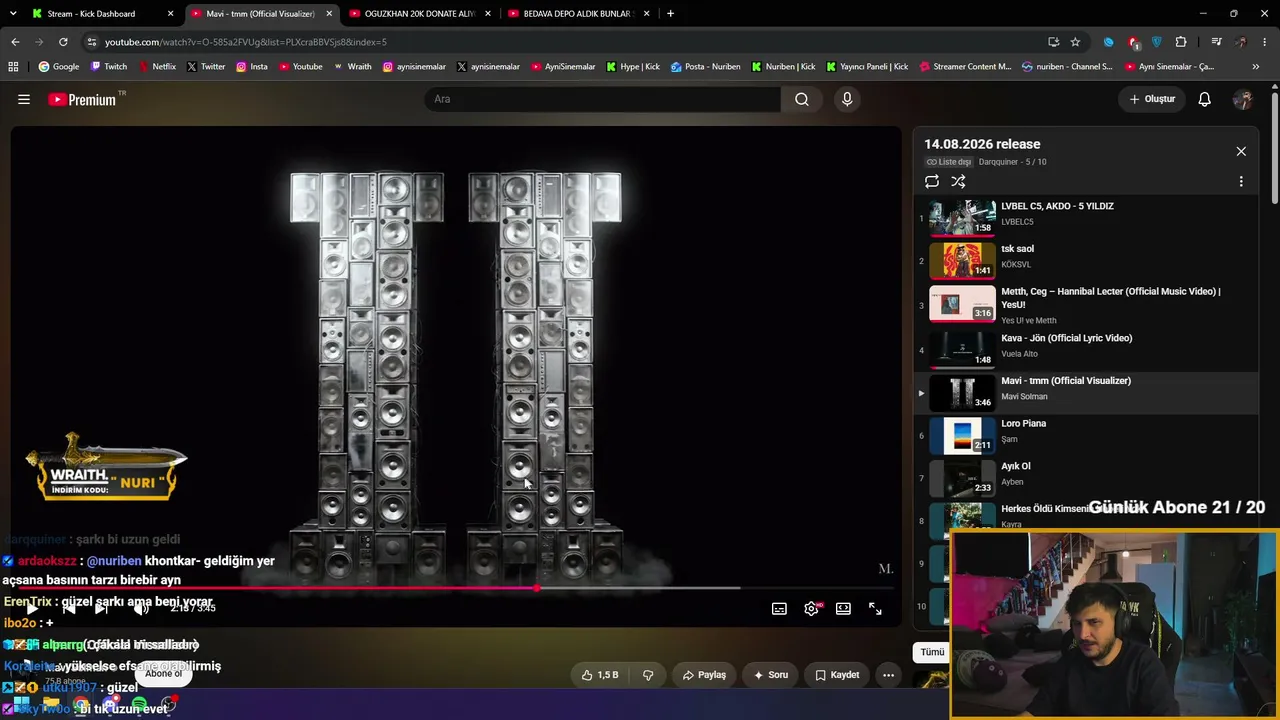Open a new browser tab
Screen dimensions: 1280x720
pos(670,14)
